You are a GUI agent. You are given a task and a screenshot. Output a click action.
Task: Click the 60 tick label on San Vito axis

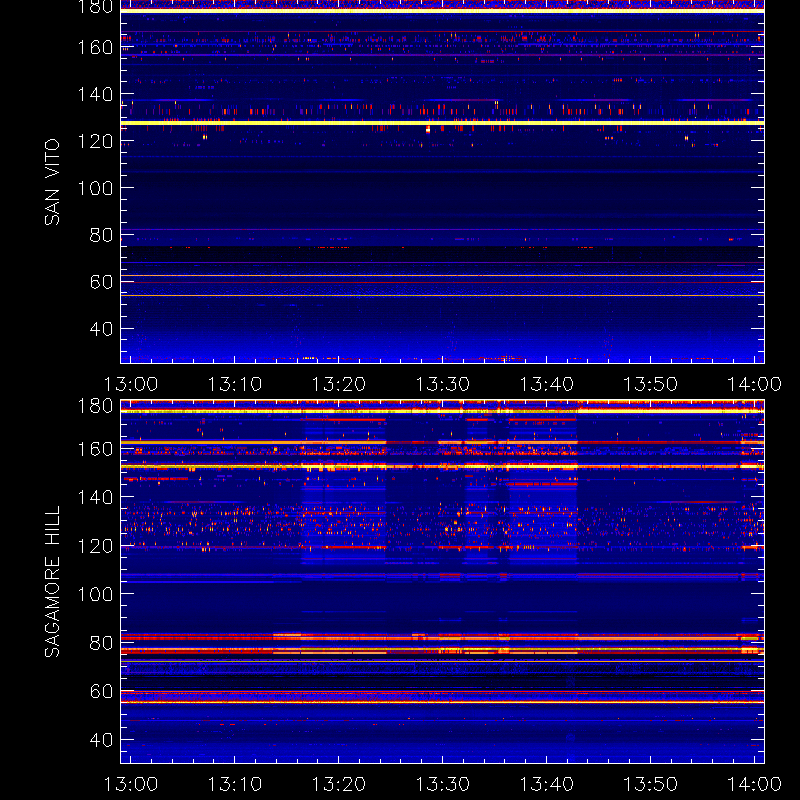[102, 282]
